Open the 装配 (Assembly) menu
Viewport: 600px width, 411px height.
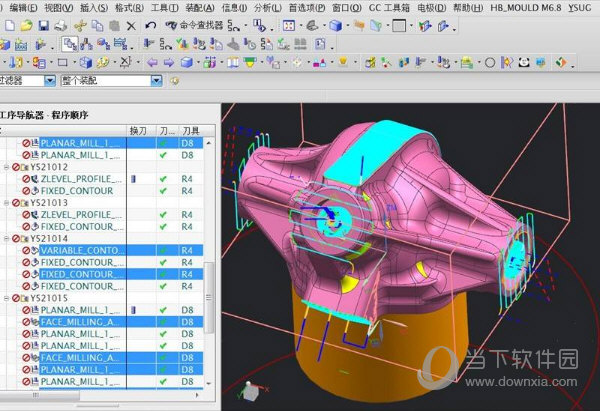200,8
